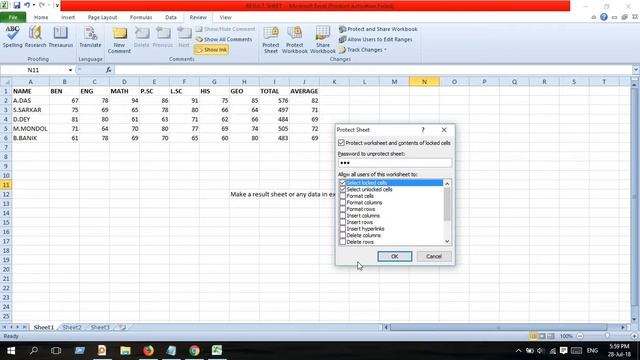Open Chrome from the taskbar

194,351
